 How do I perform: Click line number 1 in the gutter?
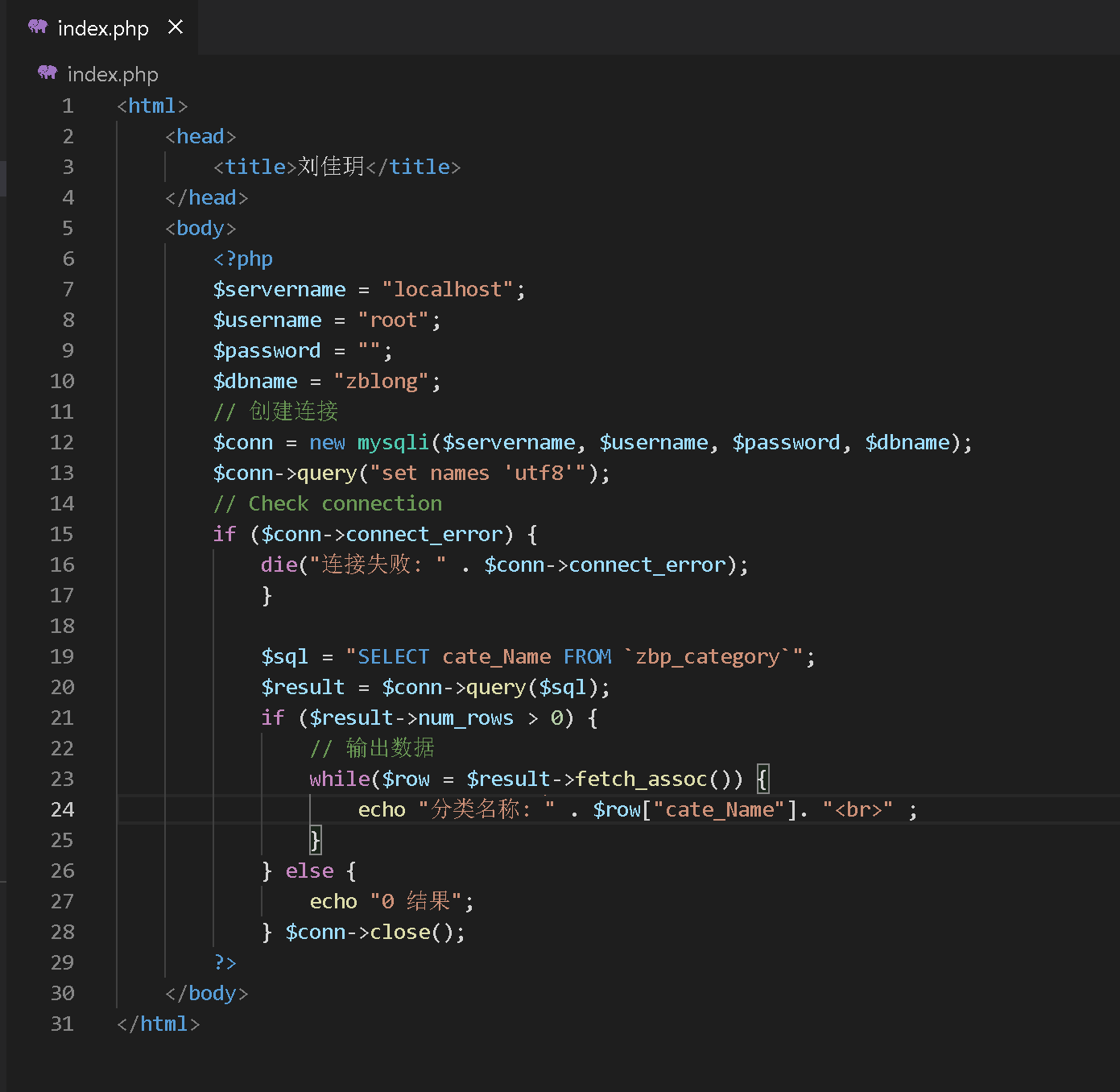68,105
